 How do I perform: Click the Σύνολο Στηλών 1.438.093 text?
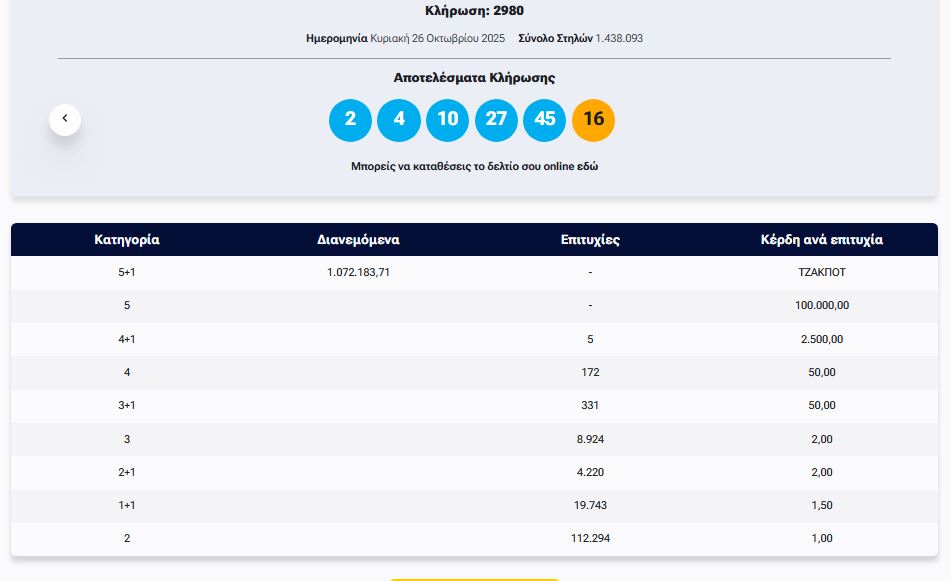click(x=580, y=38)
